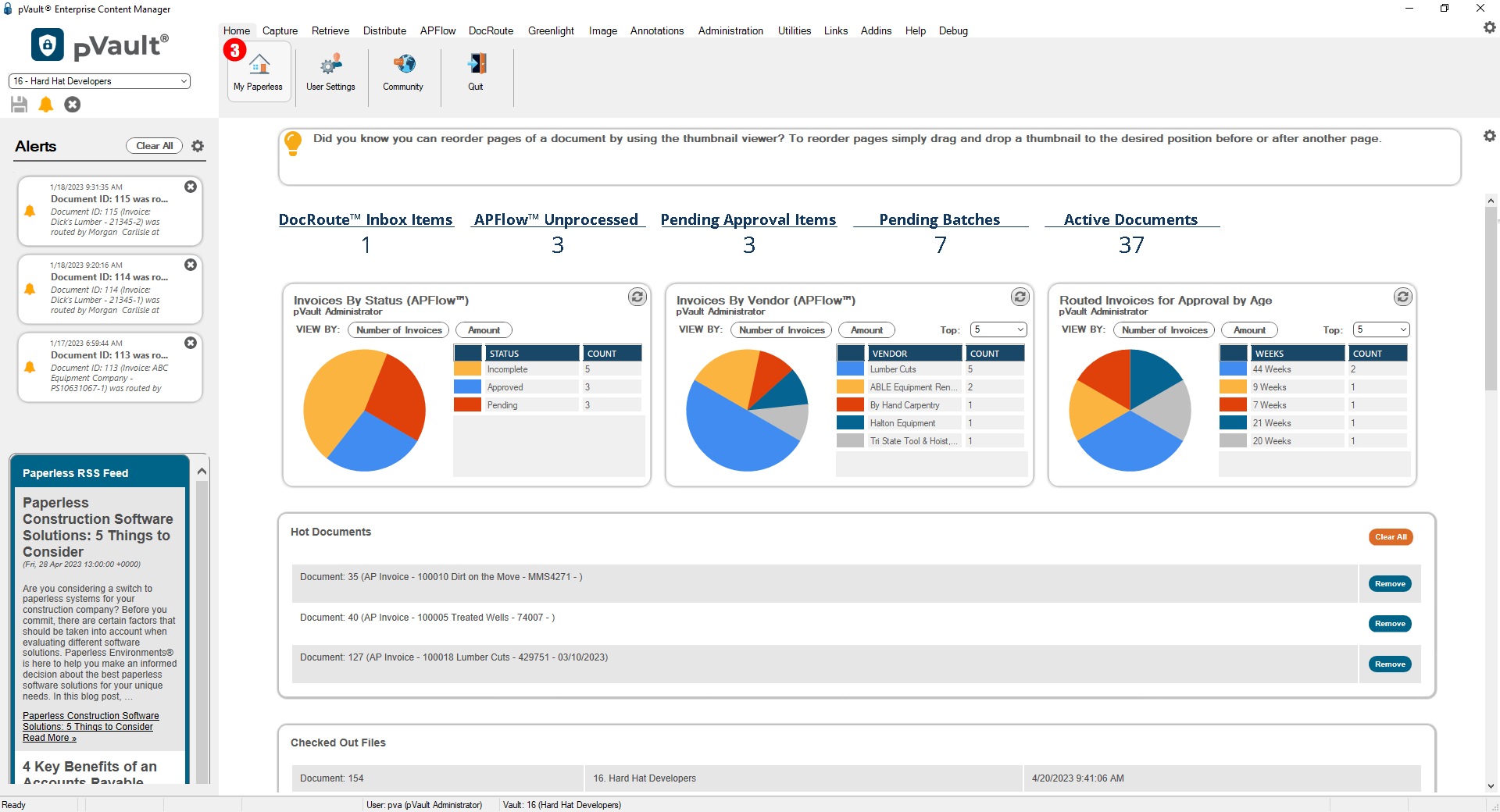The image size is (1500, 812).
Task: Click the pVault logo
Action: point(100,45)
